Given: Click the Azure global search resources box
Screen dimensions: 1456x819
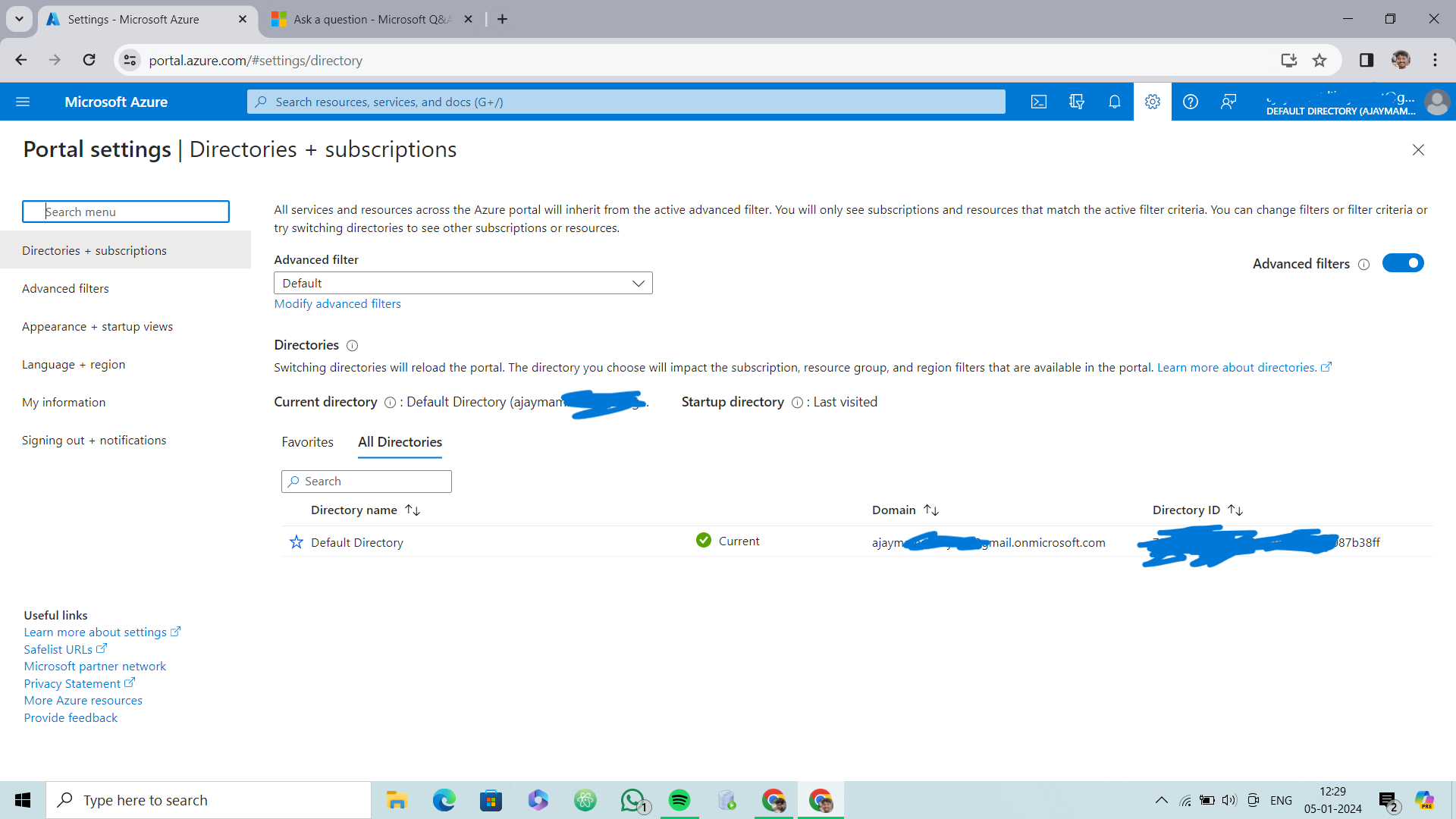Looking at the screenshot, I should [626, 102].
